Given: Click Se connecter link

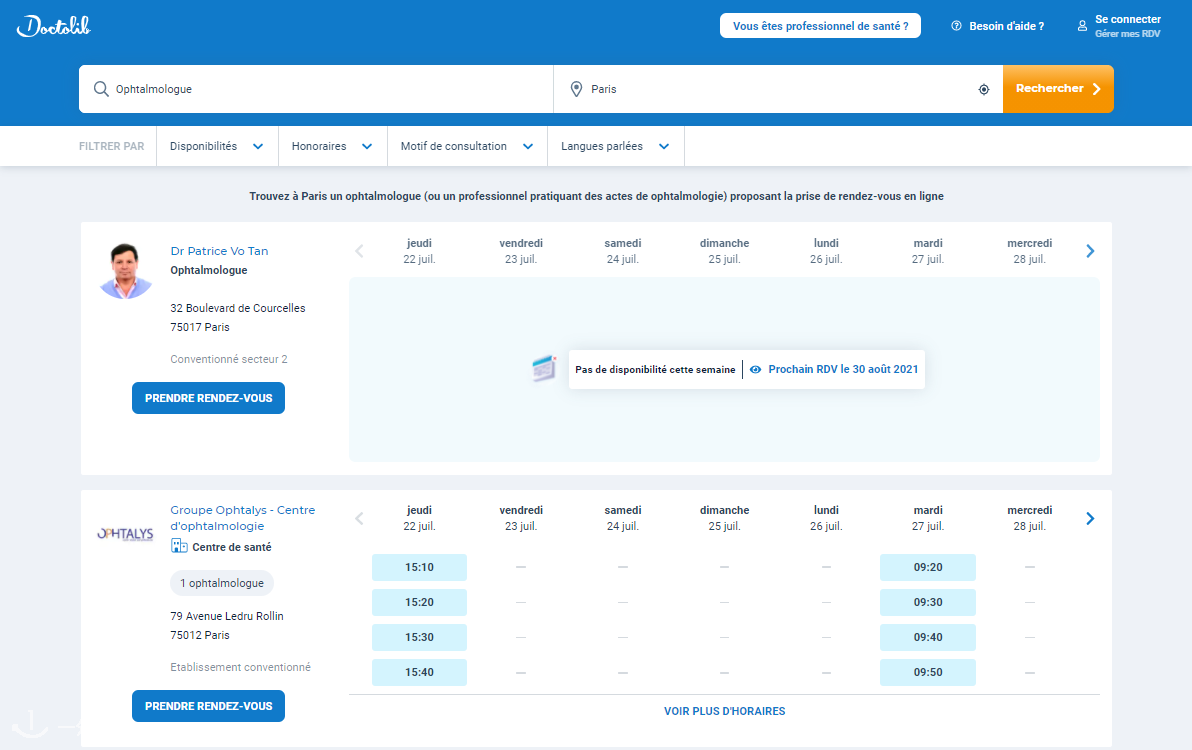Looking at the screenshot, I should pyautogui.click(x=1127, y=19).
